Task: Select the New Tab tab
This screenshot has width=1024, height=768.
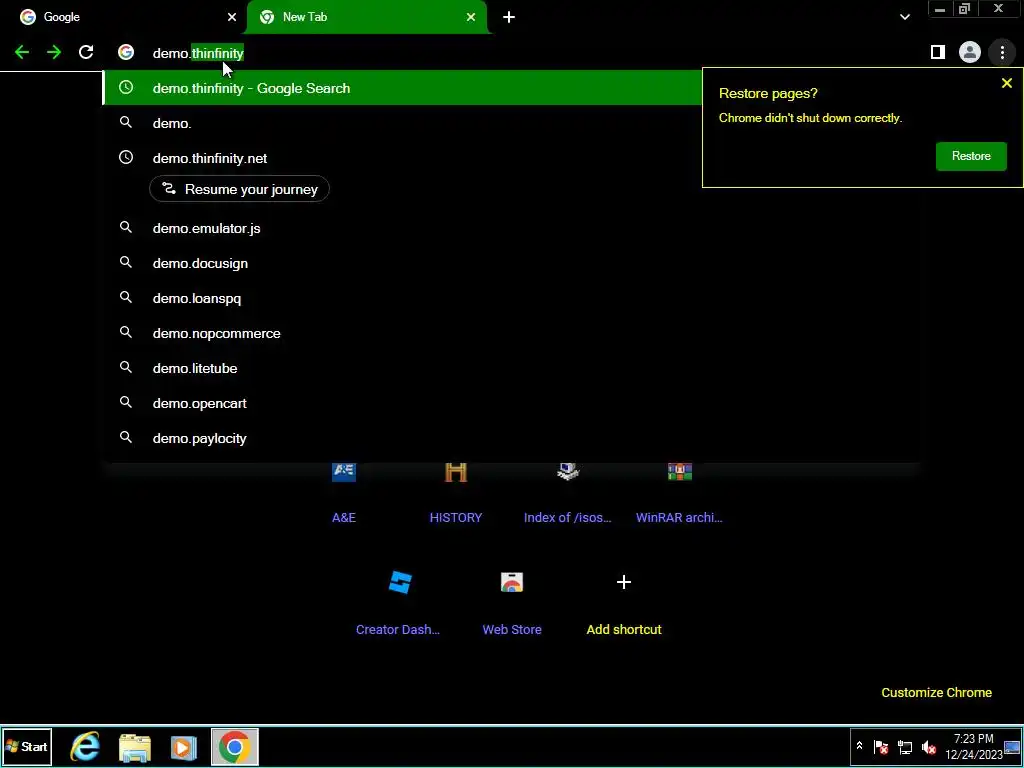Action: (x=367, y=17)
